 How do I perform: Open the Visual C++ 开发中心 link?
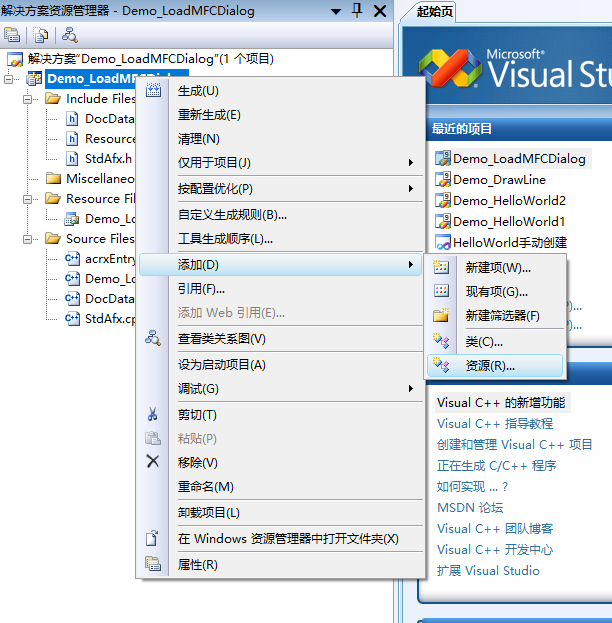(x=495, y=550)
